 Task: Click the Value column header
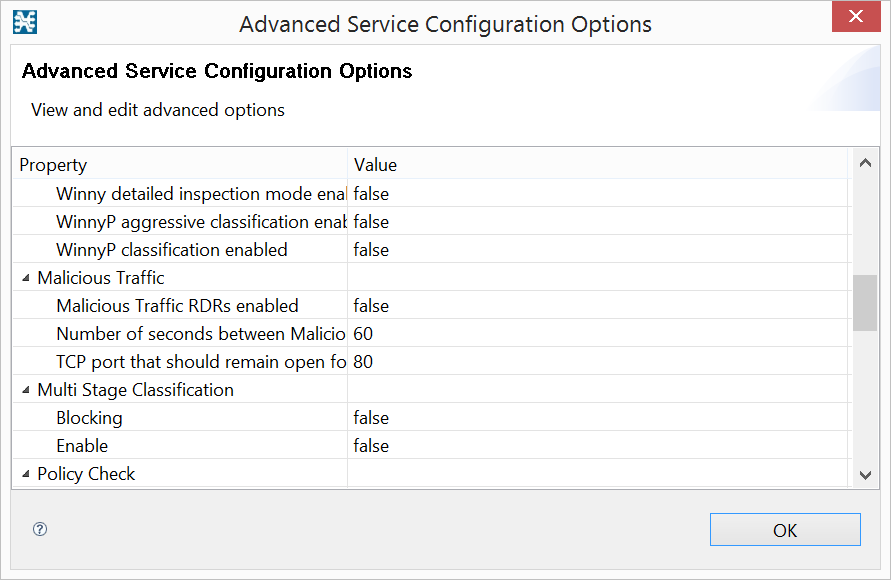click(x=598, y=165)
